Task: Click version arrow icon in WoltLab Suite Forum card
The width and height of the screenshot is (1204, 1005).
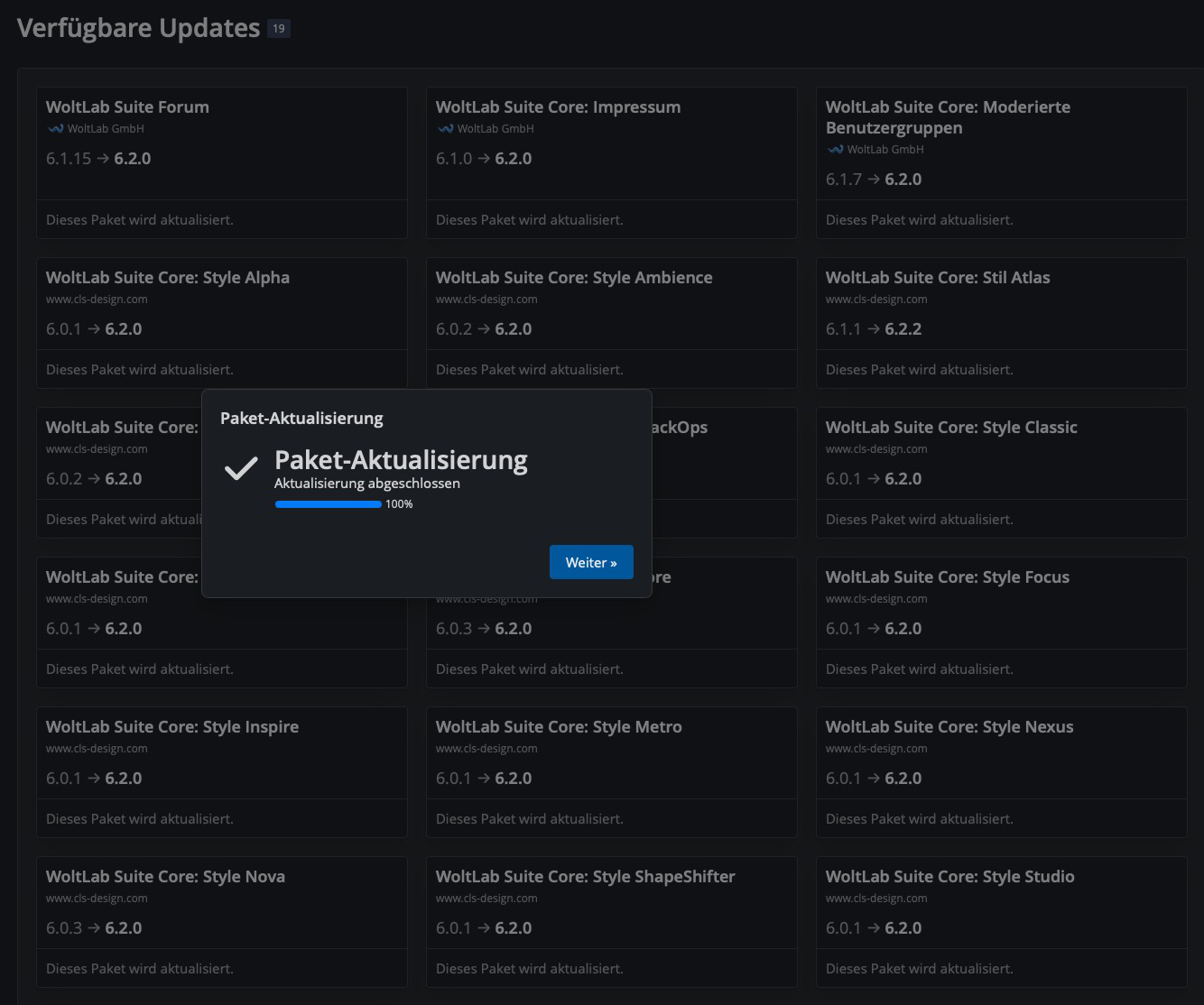Action: coord(103,159)
